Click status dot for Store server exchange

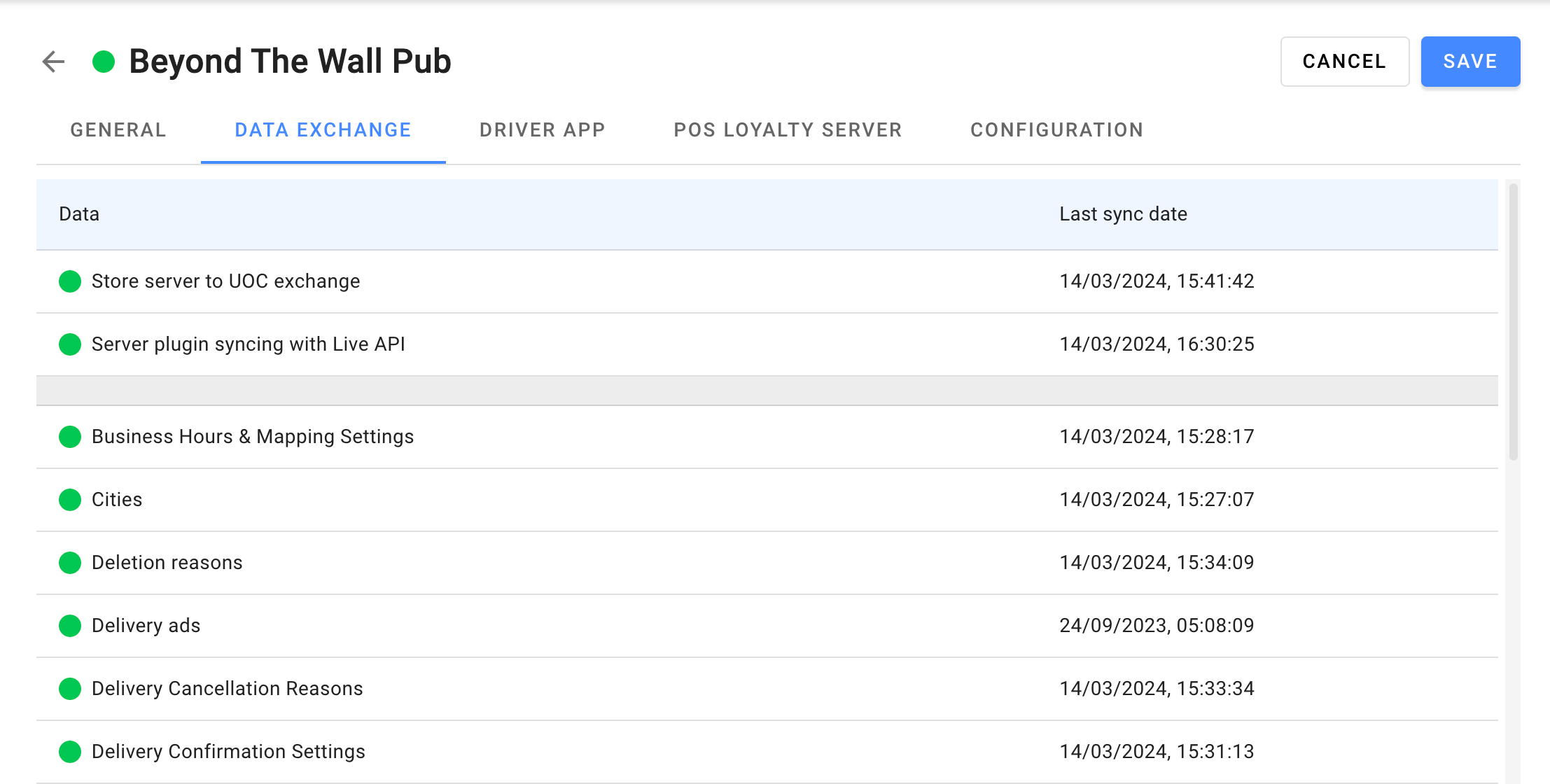point(70,281)
